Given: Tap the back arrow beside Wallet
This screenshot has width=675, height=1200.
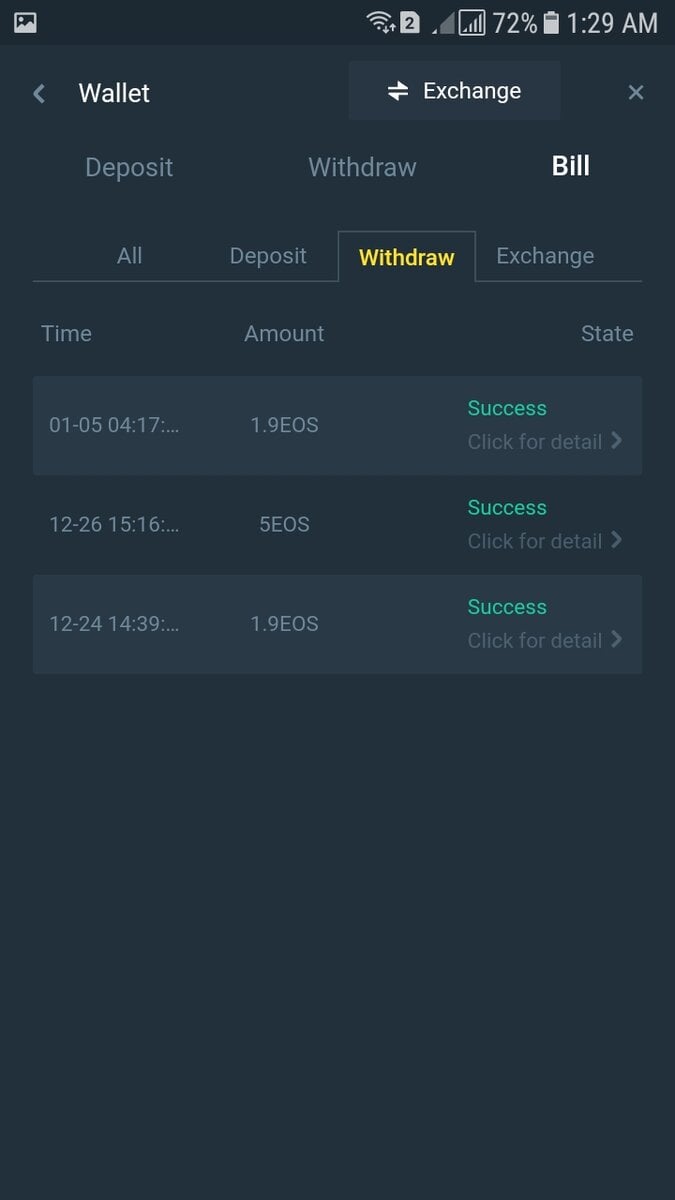Looking at the screenshot, I should pos(39,93).
